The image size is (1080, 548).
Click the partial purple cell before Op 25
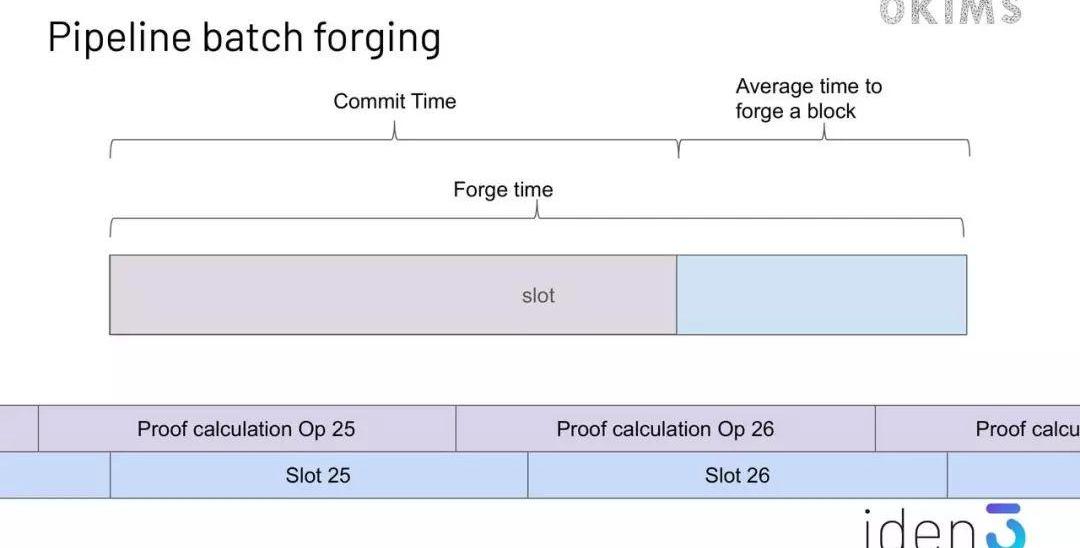coord(18,429)
